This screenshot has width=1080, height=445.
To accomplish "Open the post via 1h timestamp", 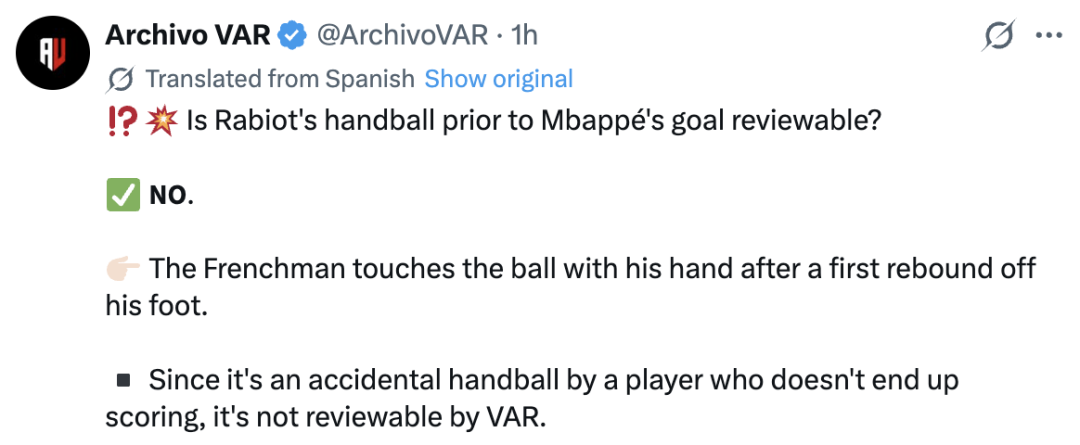I will pos(523,35).
